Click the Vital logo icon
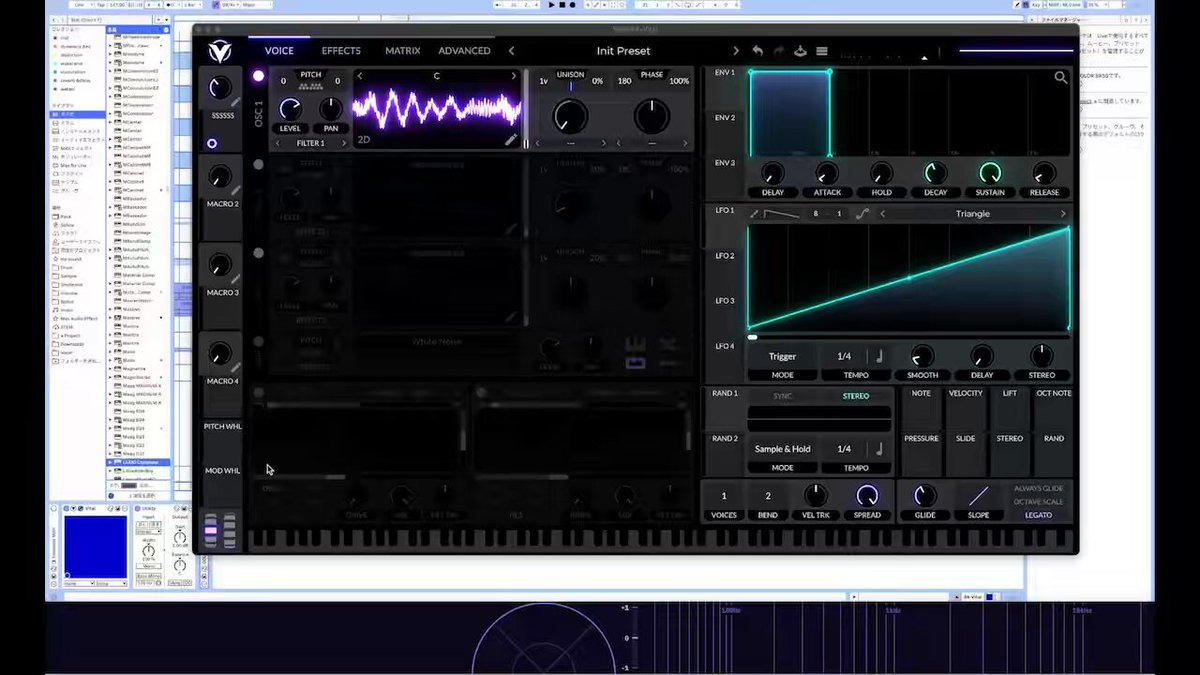The width and height of the screenshot is (1200, 675). [219, 51]
